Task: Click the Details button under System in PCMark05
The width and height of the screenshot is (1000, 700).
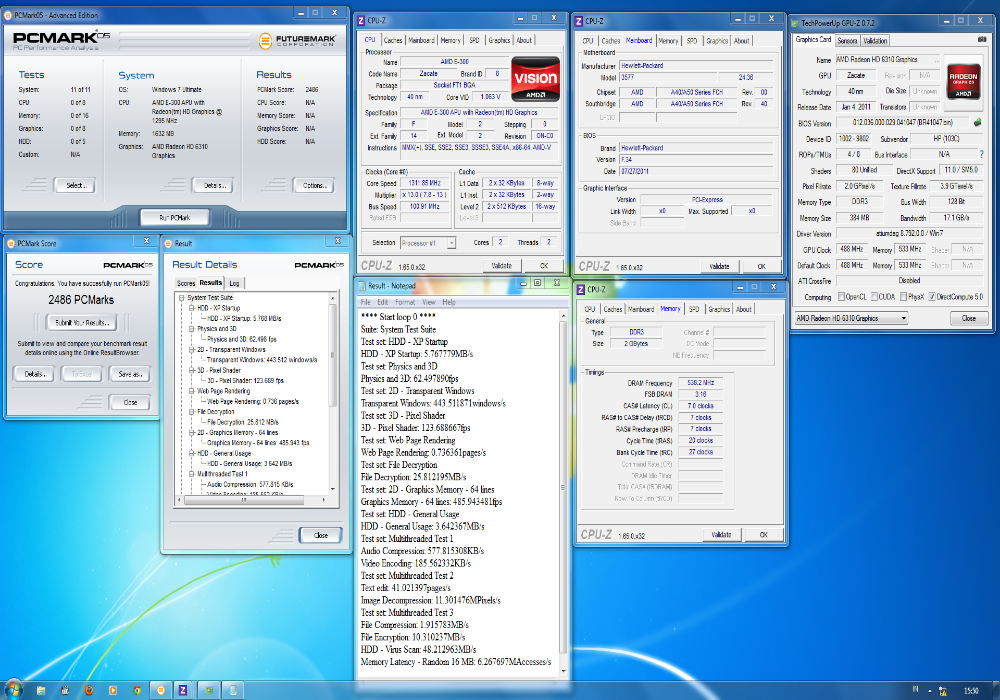Action: click(x=212, y=186)
